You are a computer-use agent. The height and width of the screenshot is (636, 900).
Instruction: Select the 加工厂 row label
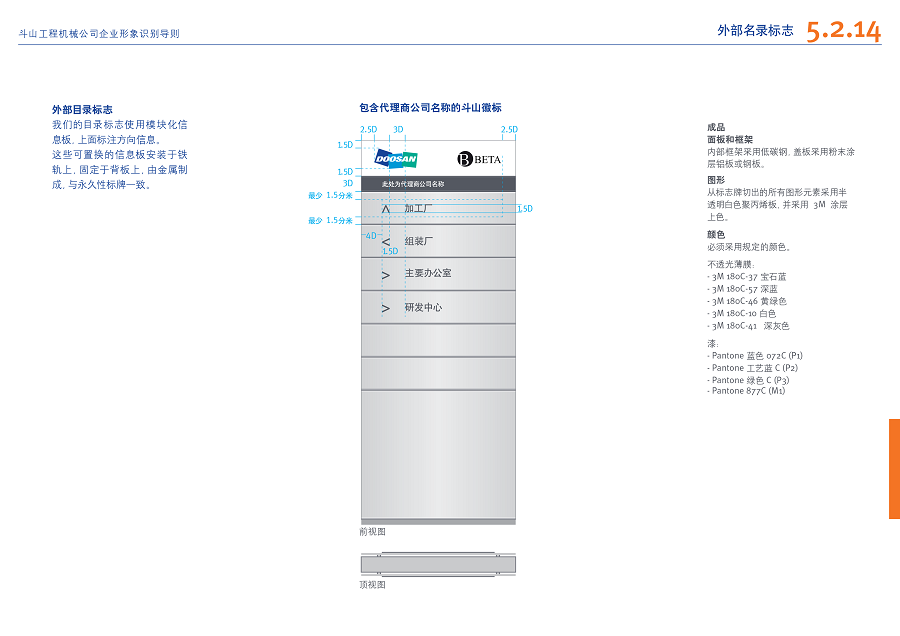tap(418, 208)
